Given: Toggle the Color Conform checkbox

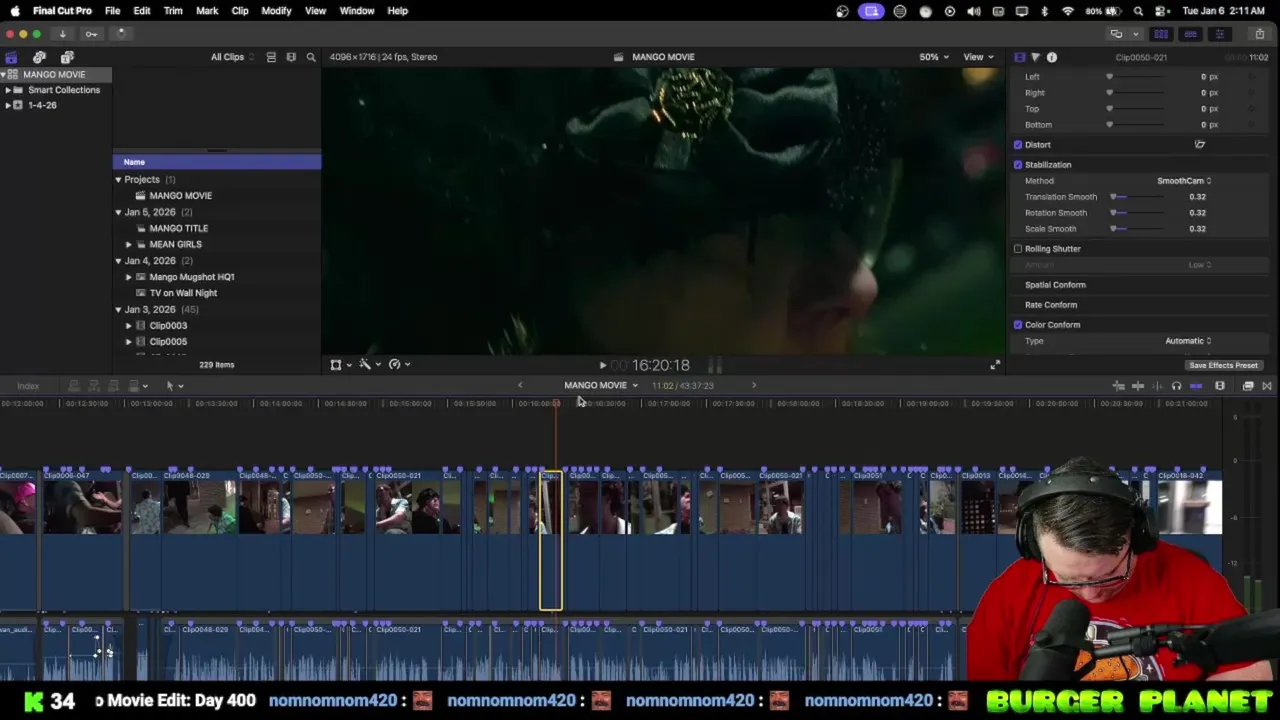Looking at the screenshot, I should [1018, 325].
